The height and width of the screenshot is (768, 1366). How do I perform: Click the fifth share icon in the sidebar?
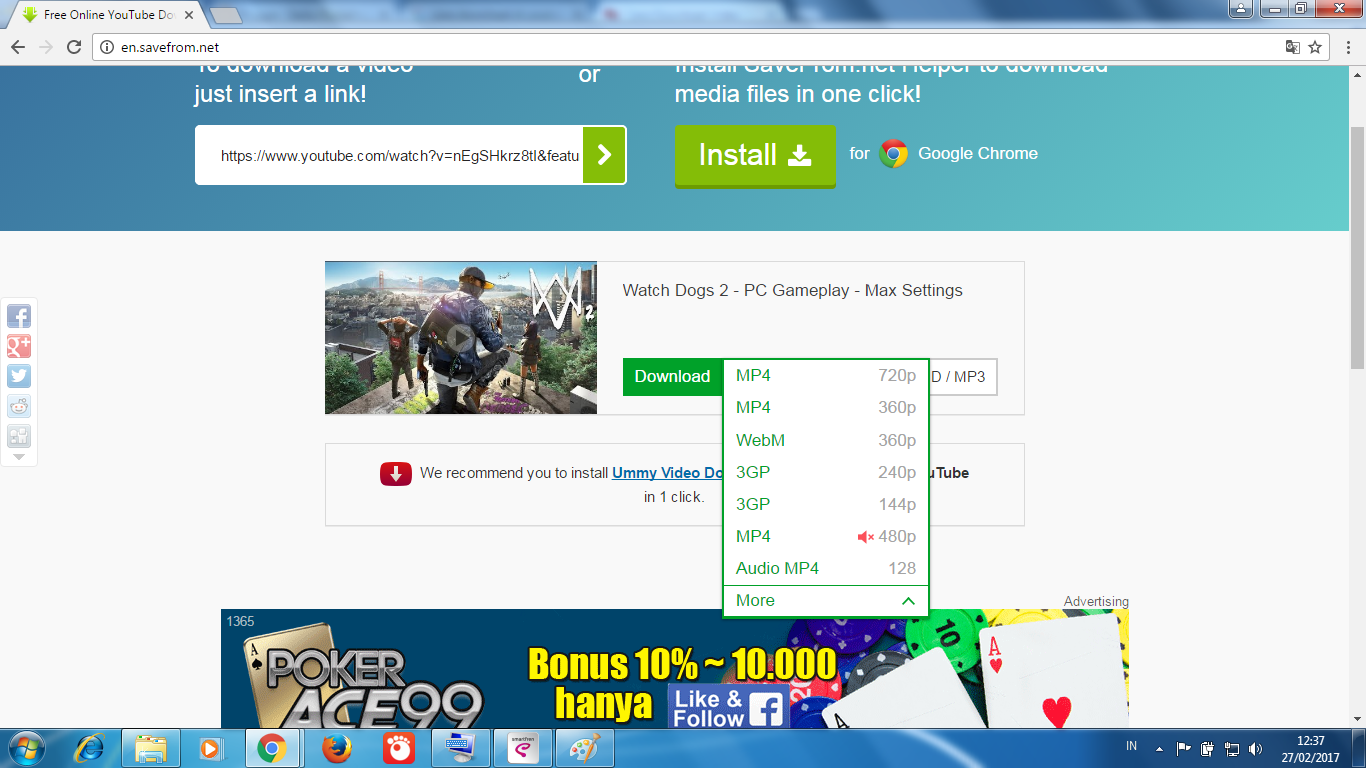tap(19, 436)
